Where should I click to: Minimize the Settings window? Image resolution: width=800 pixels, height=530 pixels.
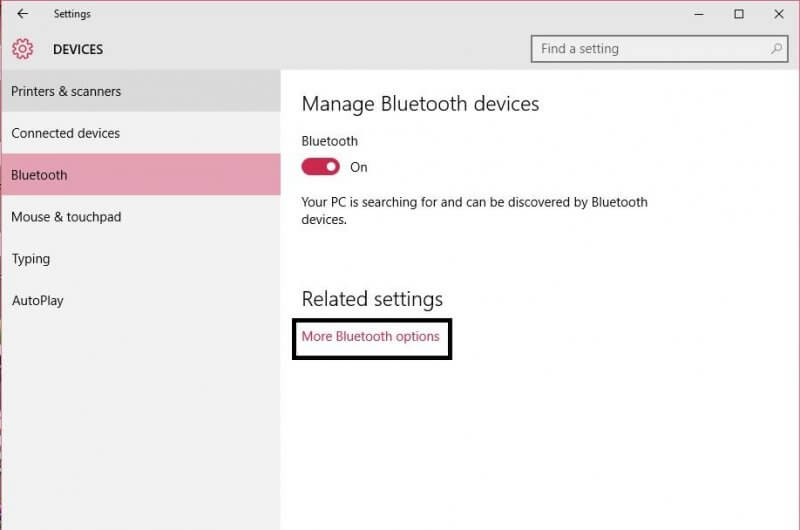698,14
